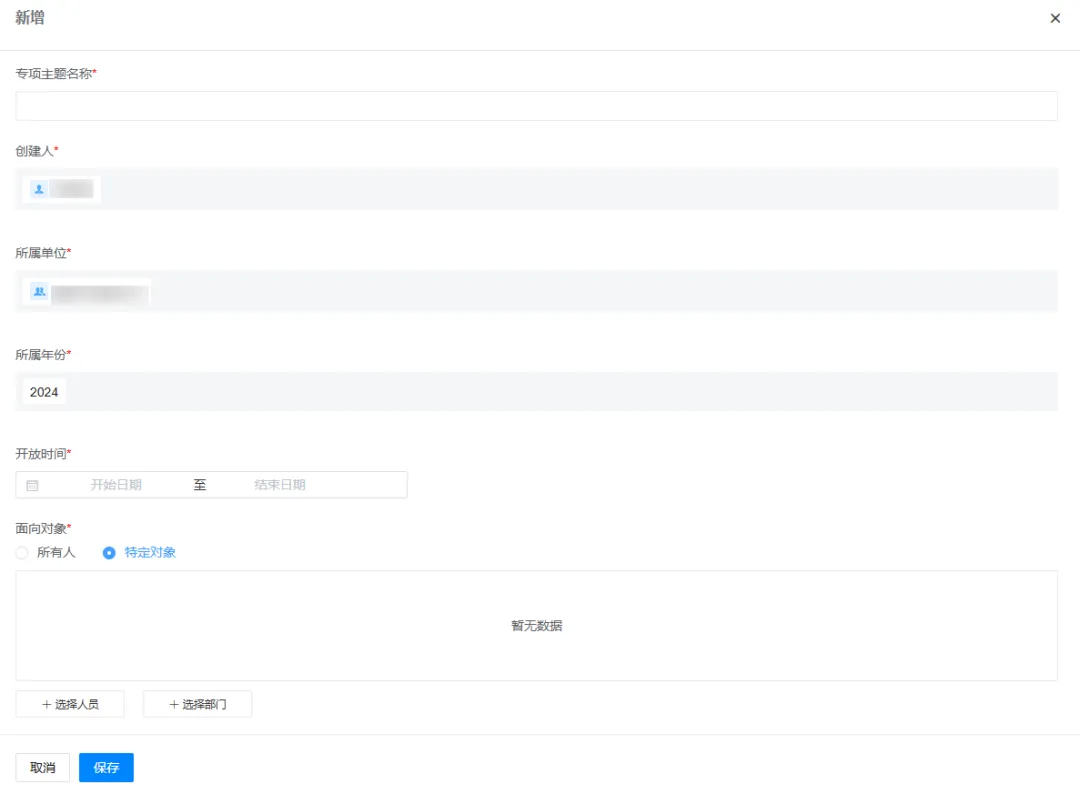Viewport: 1080px width, 794px height.
Task: Click the + 选择人员 button
Action: tap(70, 704)
